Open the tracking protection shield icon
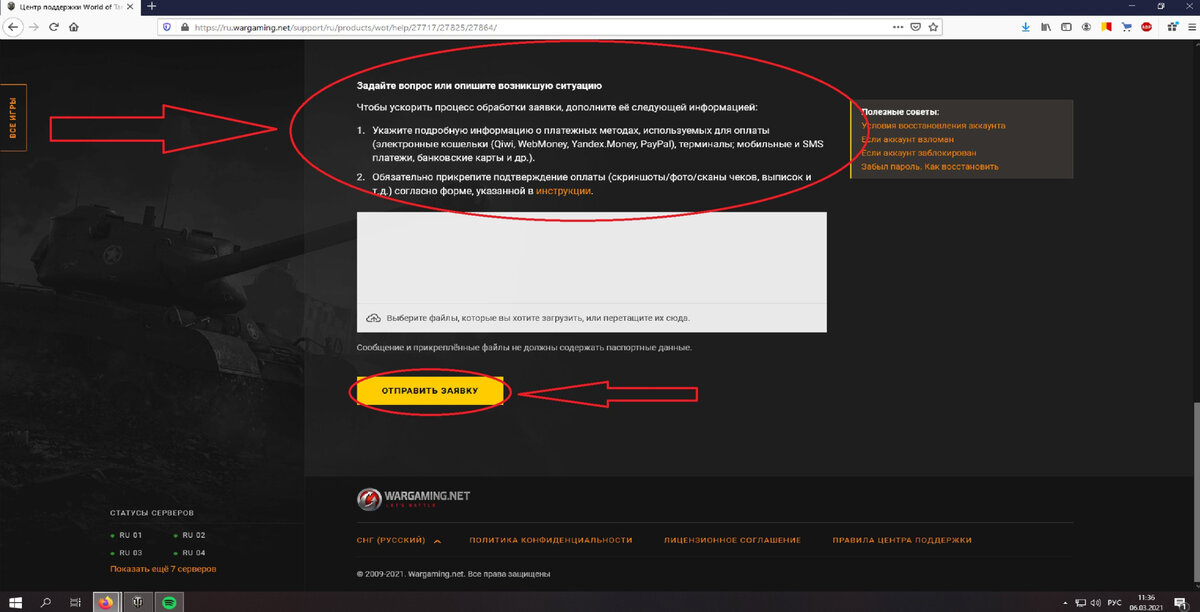1200x612 pixels. (x=167, y=27)
